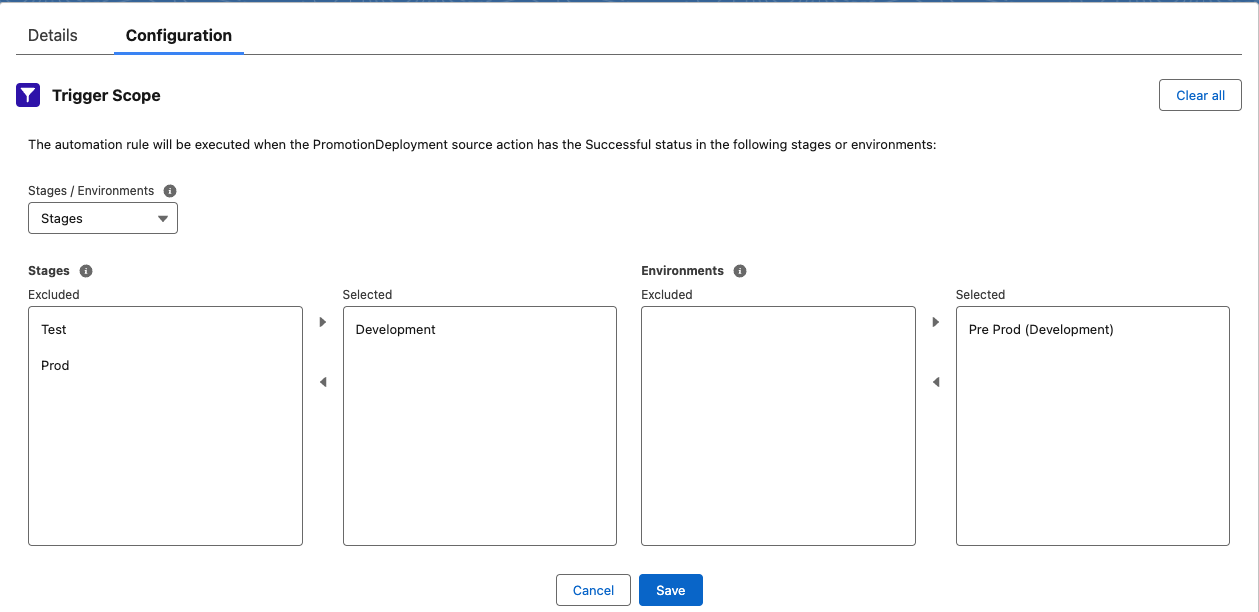This screenshot has width=1259, height=612.
Task: Show info tooltip for Environments section heading
Action: pyautogui.click(x=740, y=271)
